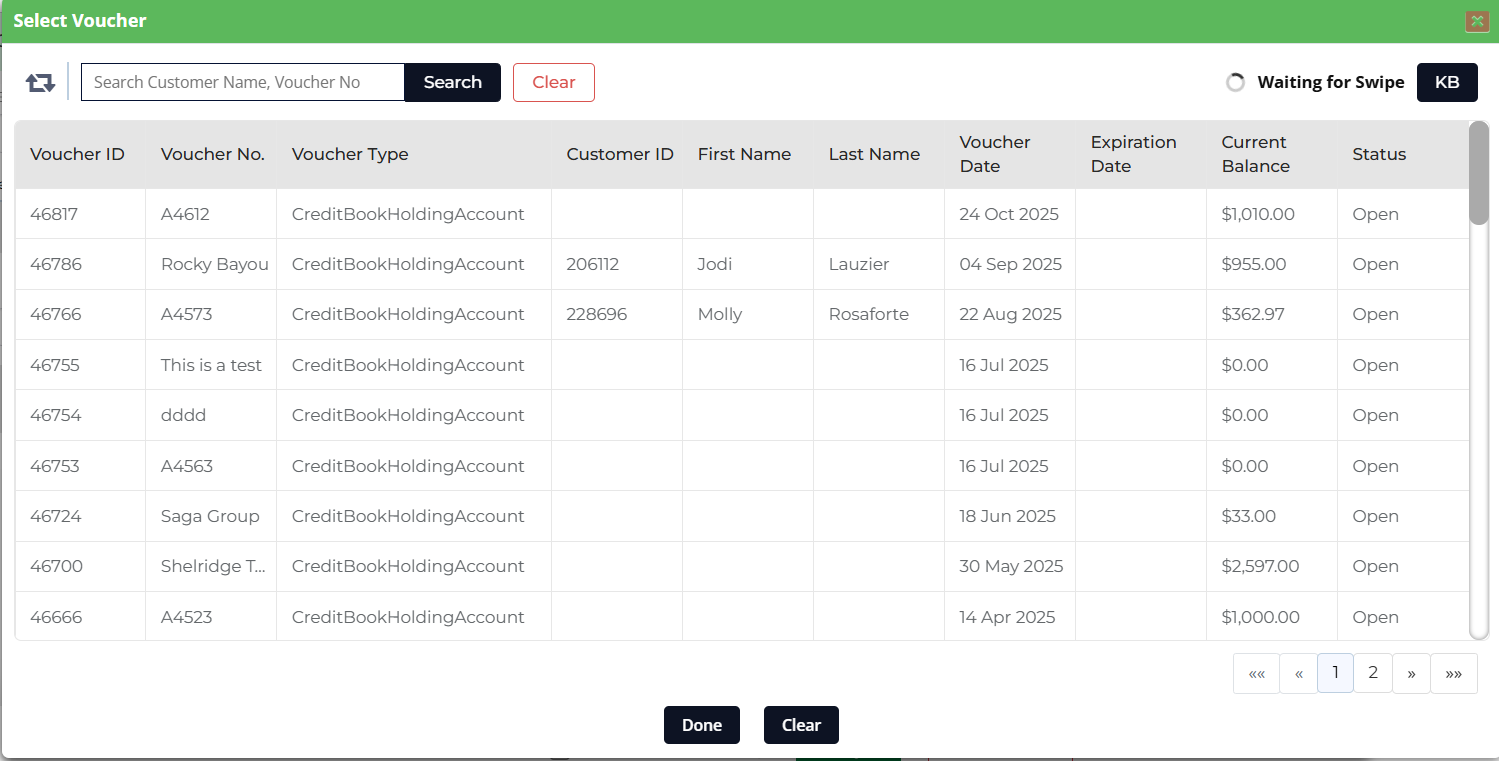Focus the voucher search input field
Viewport: 1499px width, 761px height.
[x=242, y=83]
